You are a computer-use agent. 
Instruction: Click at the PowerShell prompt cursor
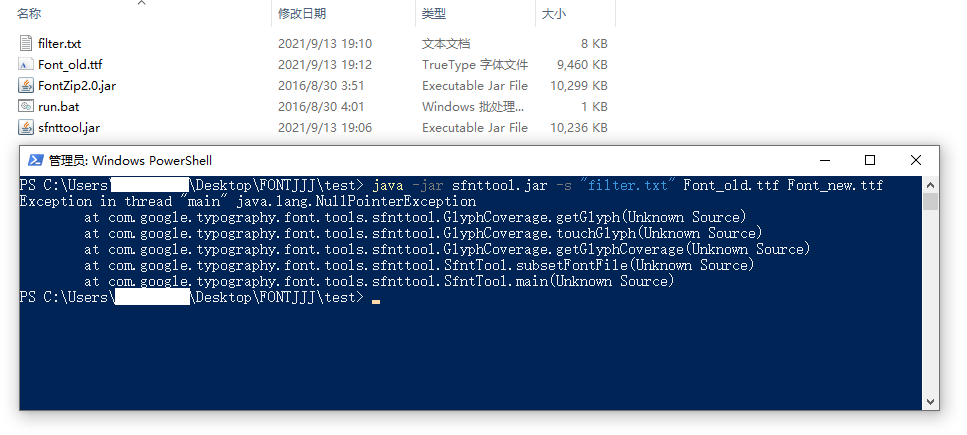tap(376, 301)
